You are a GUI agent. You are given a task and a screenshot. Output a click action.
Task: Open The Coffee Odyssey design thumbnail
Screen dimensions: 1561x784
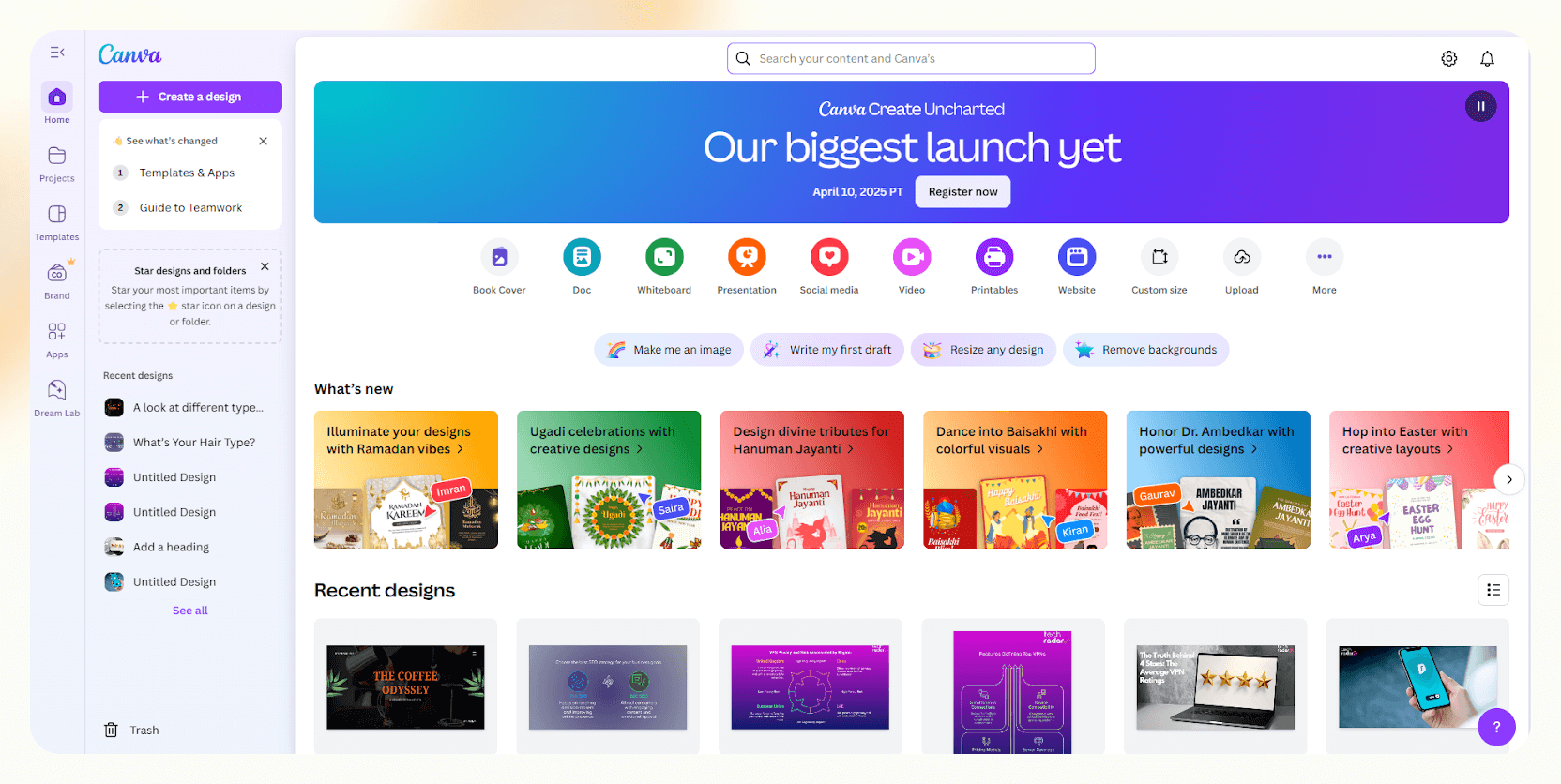click(x=405, y=687)
